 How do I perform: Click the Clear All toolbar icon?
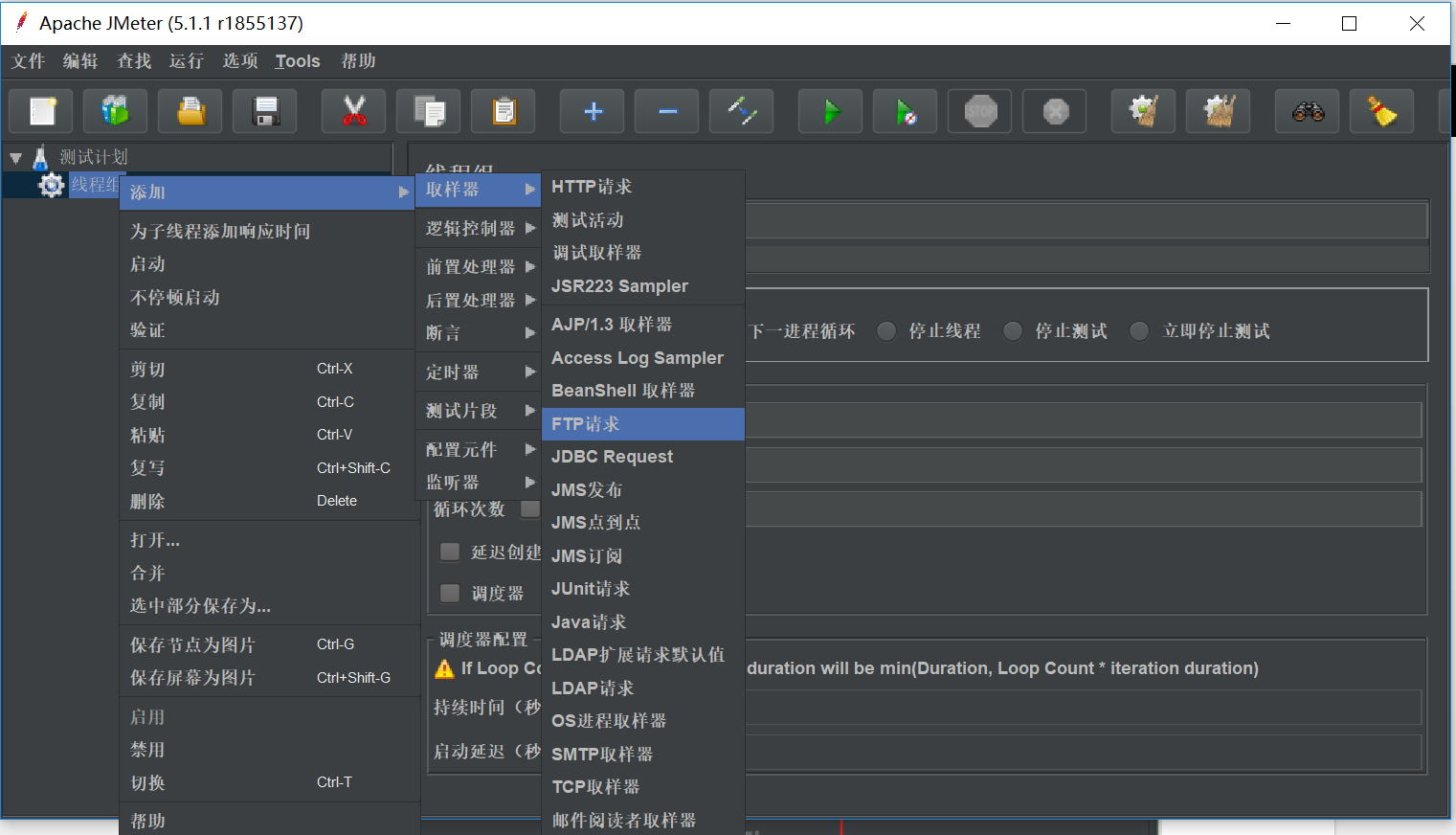click(1218, 112)
